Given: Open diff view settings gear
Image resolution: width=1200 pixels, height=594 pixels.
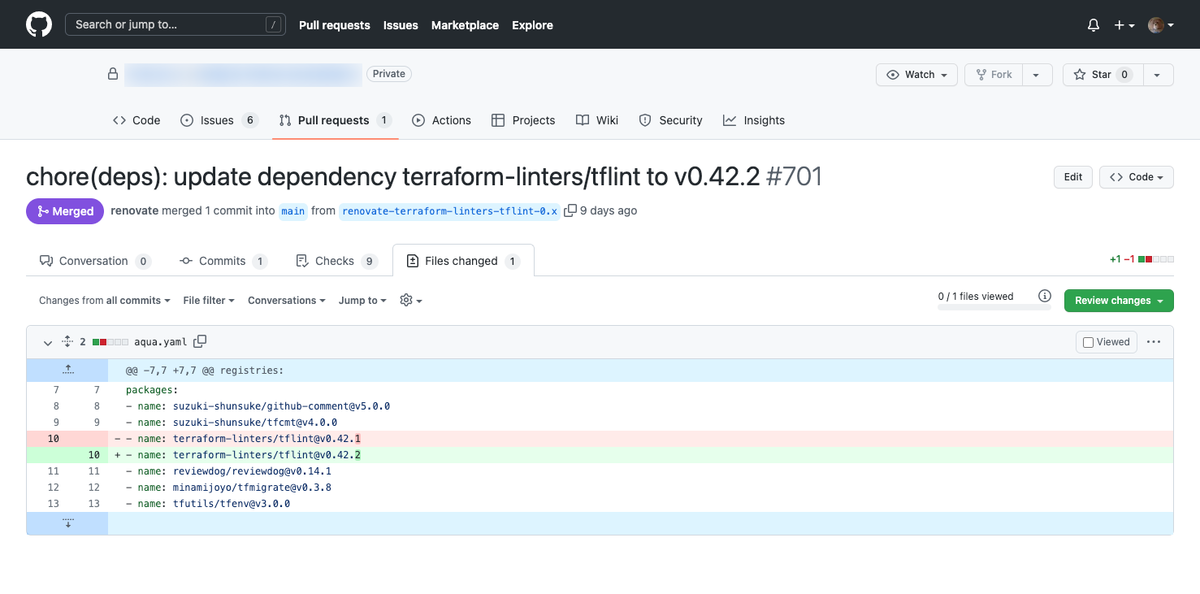Looking at the screenshot, I should click(411, 300).
